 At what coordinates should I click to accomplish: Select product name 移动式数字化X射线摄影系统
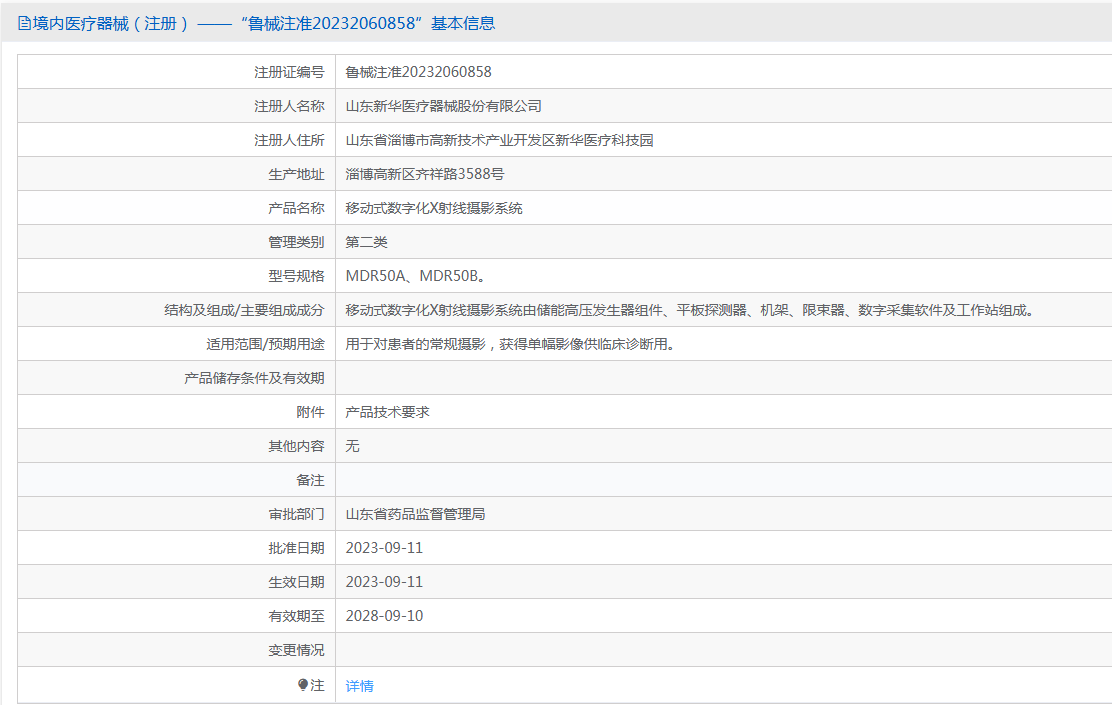(x=434, y=208)
